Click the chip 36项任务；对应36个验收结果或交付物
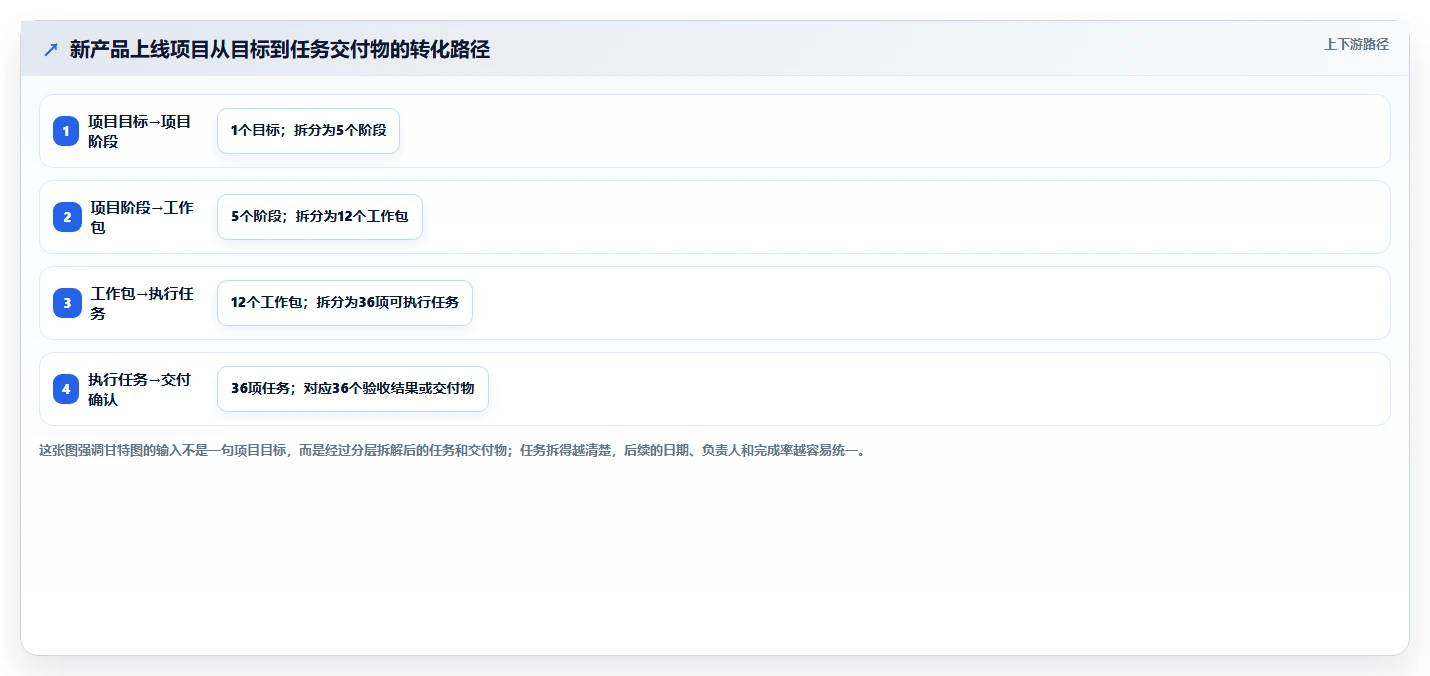The image size is (1430, 676). coord(353,389)
